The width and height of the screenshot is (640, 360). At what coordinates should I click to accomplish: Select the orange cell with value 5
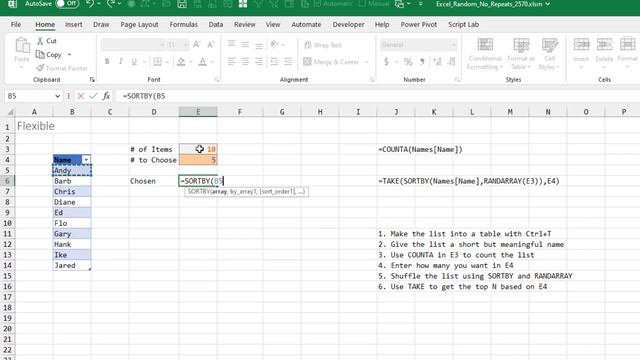pos(198,160)
